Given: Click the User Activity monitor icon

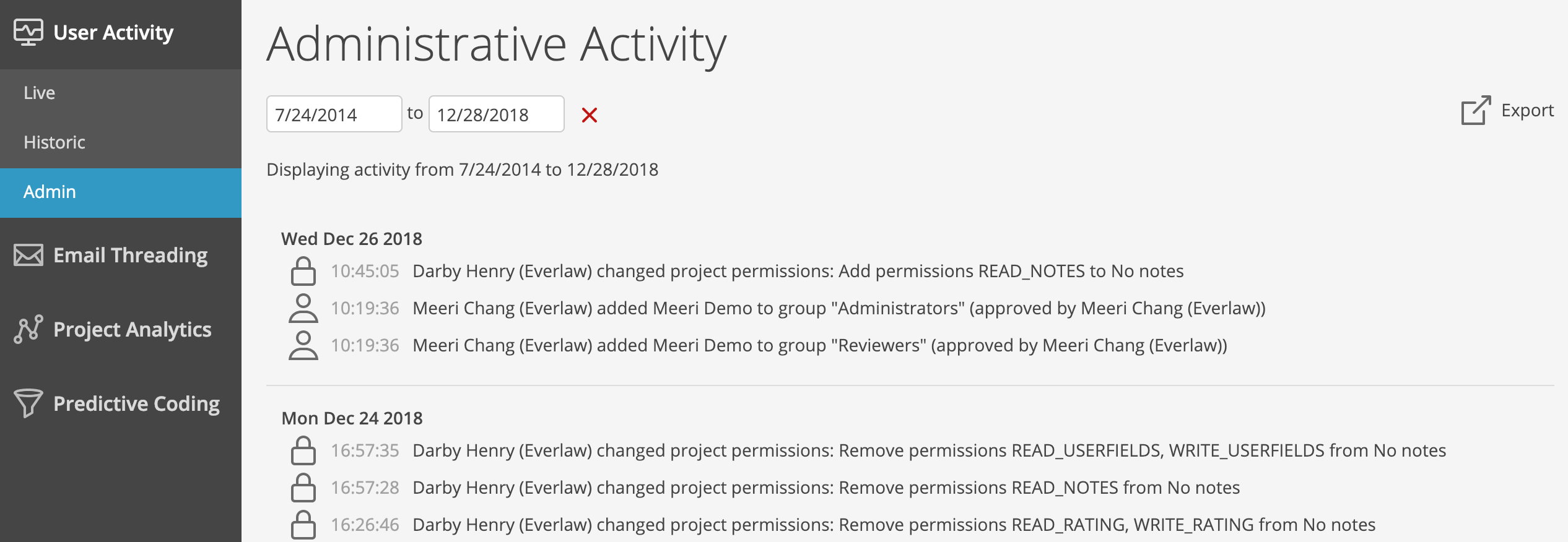Looking at the screenshot, I should [30, 32].
